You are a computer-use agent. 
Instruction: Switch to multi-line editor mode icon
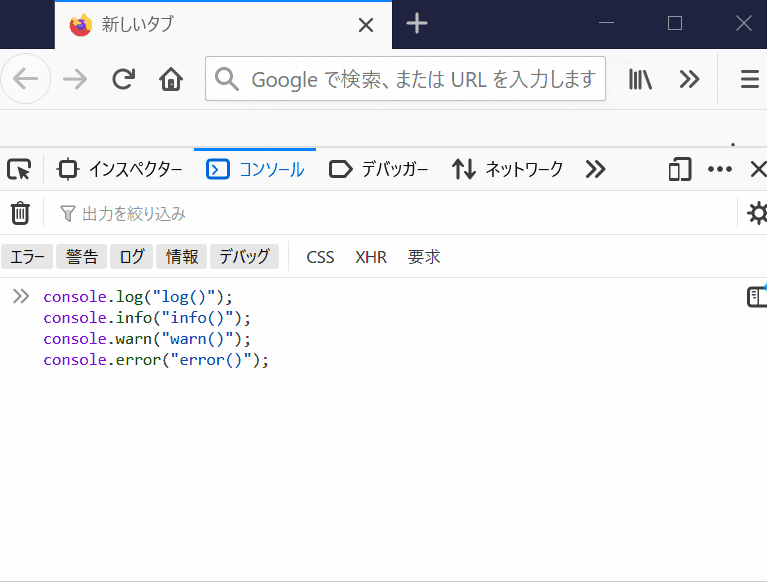pyautogui.click(x=757, y=296)
